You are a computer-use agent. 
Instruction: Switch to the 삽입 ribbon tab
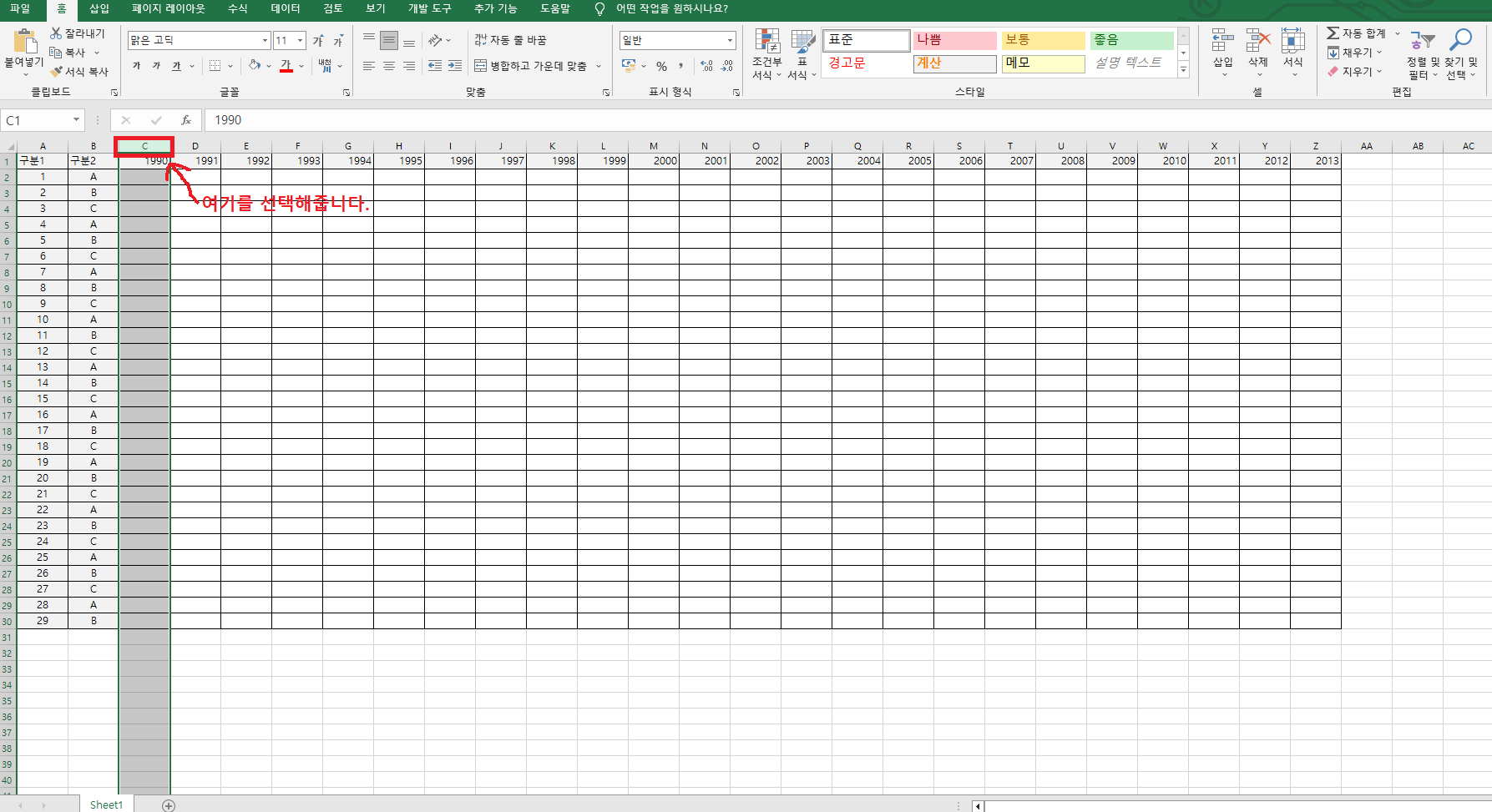[99, 8]
